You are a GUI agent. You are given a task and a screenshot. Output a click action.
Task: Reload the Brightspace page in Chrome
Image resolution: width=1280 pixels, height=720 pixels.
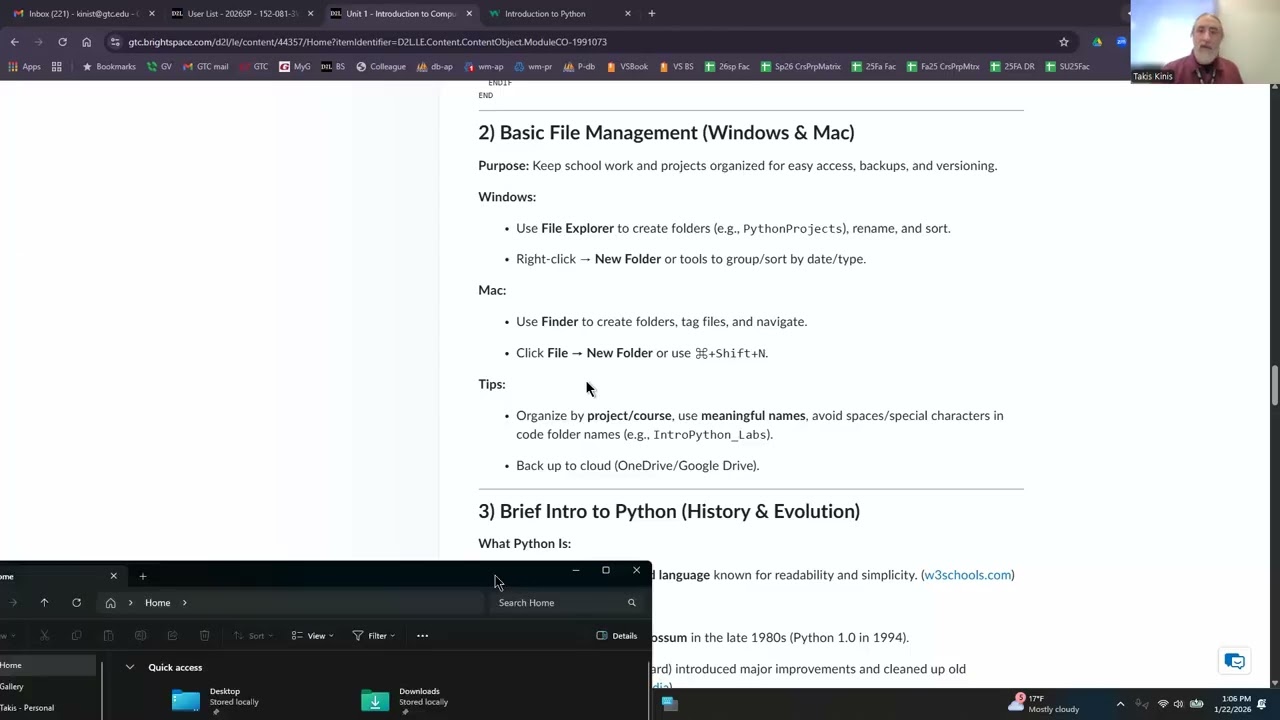pos(62,42)
